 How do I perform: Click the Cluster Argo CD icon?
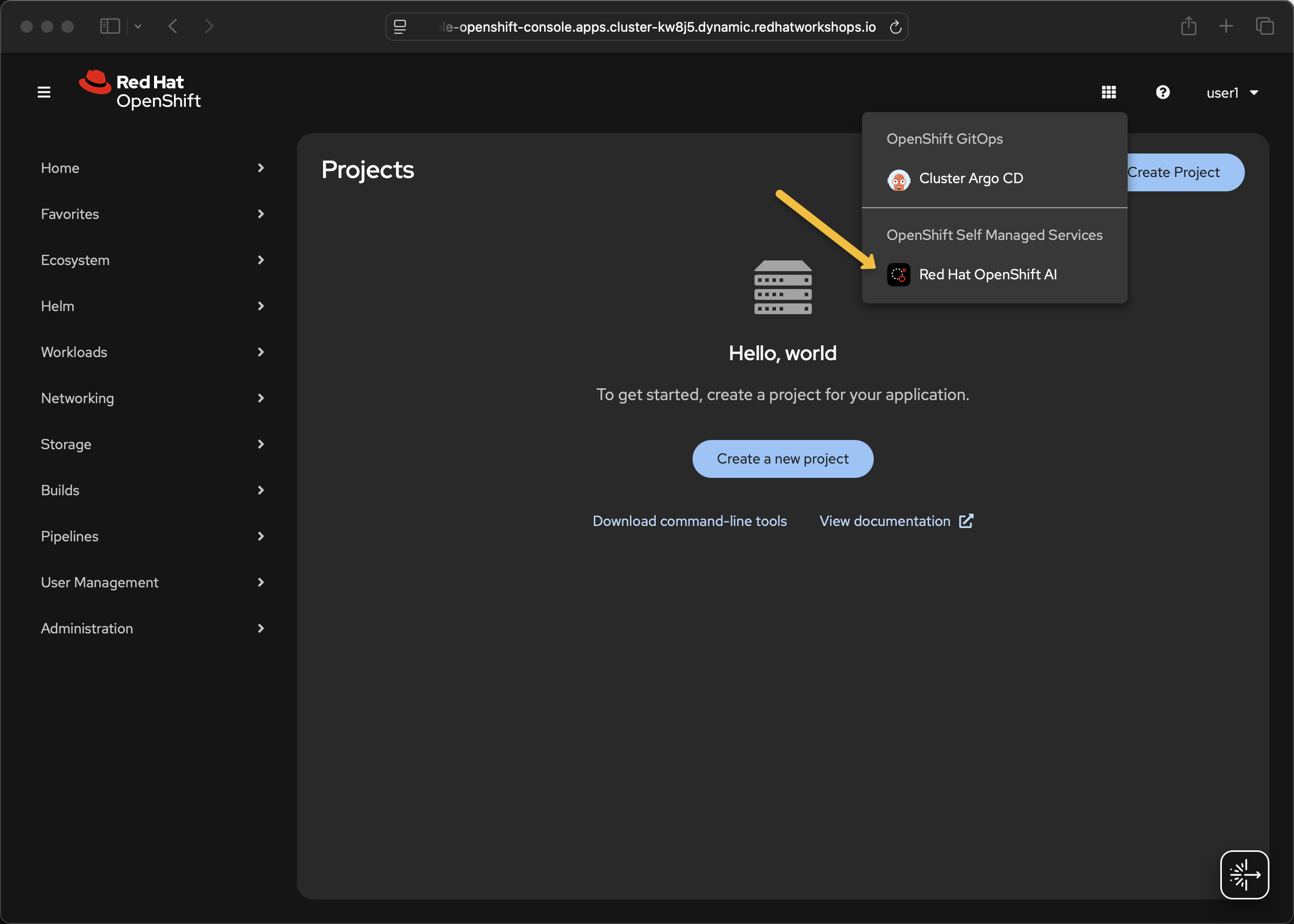898,180
